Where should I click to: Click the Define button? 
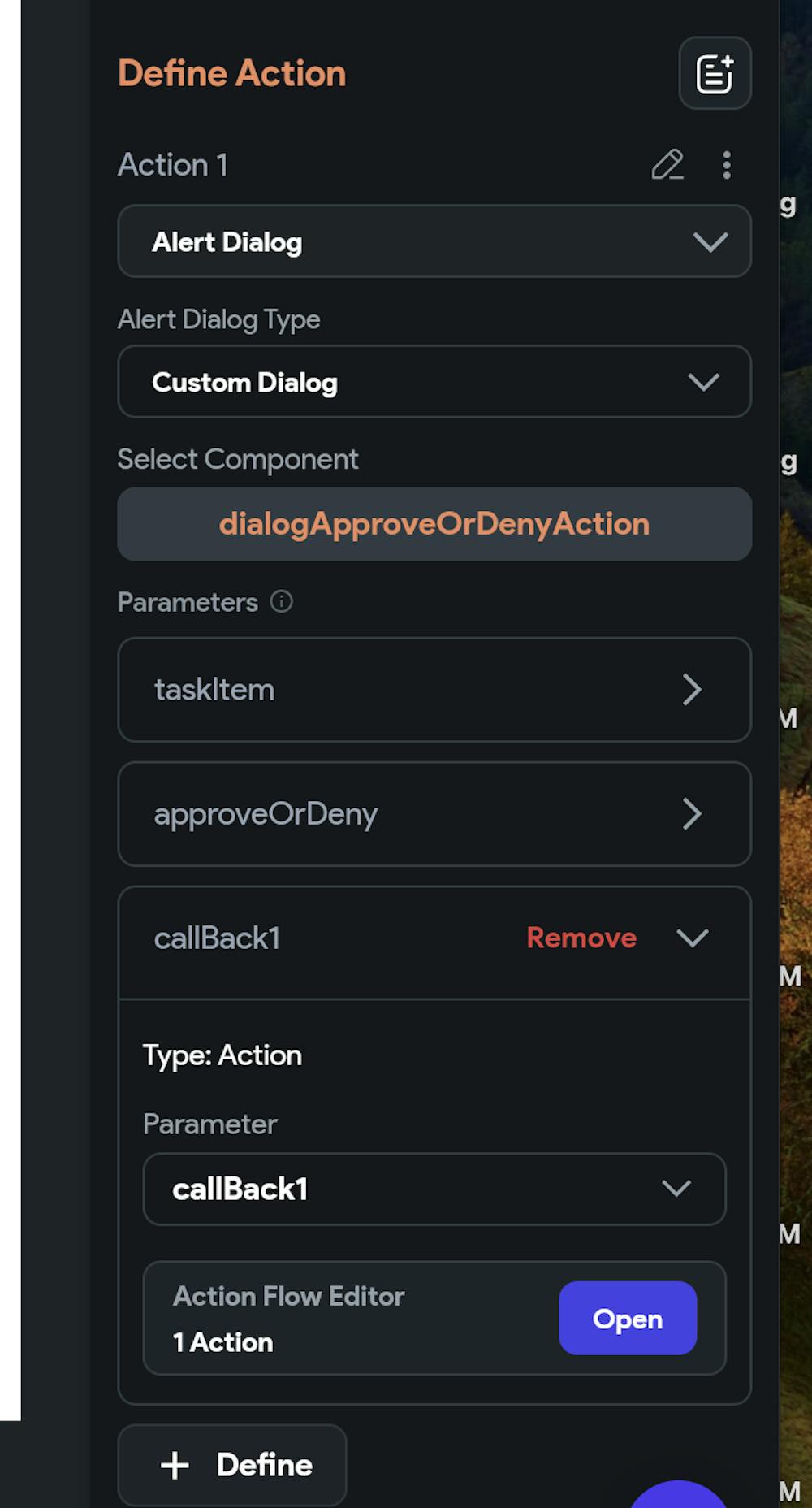(x=233, y=1465)
